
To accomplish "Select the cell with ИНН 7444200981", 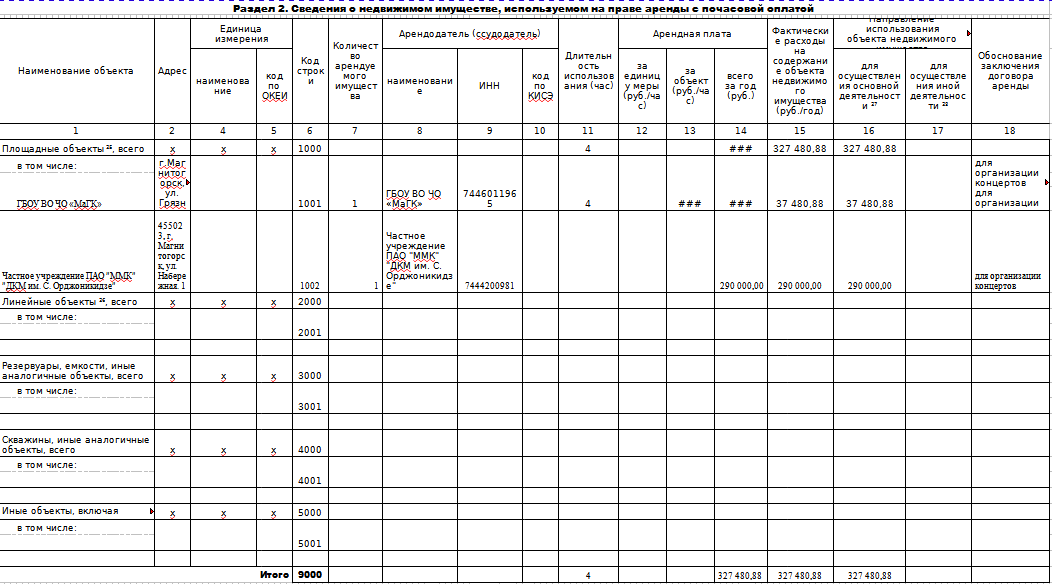I will [x=489, y=285].
